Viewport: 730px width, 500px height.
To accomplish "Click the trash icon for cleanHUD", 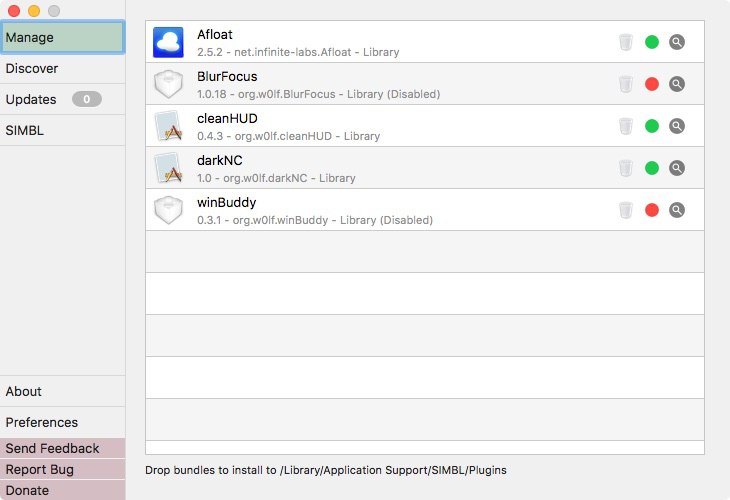I will click(x=626, y=126).
